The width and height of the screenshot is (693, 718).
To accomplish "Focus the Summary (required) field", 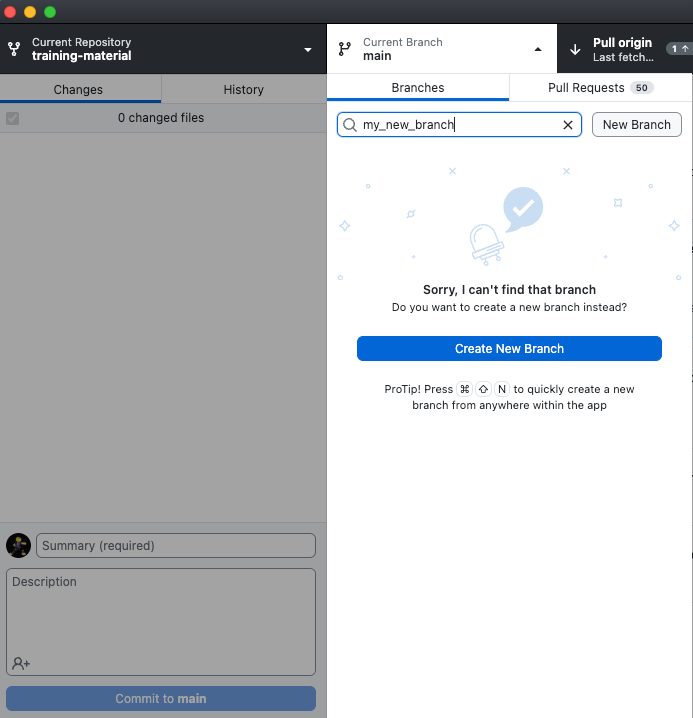I will (x=176, y=545).
